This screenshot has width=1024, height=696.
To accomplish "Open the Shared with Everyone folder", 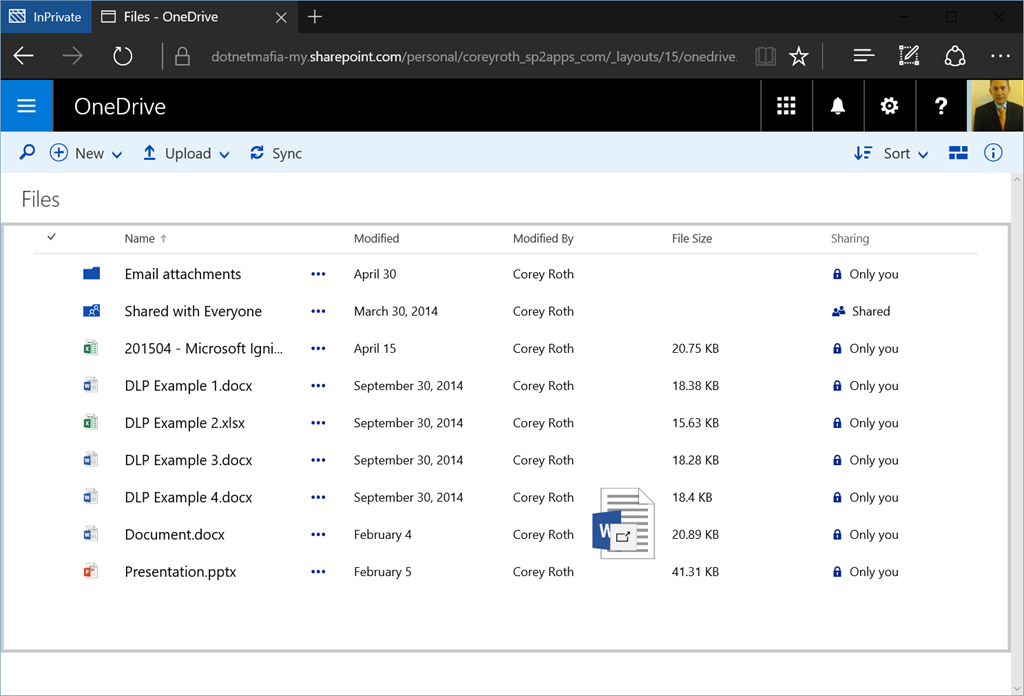I will click(193, 311).
